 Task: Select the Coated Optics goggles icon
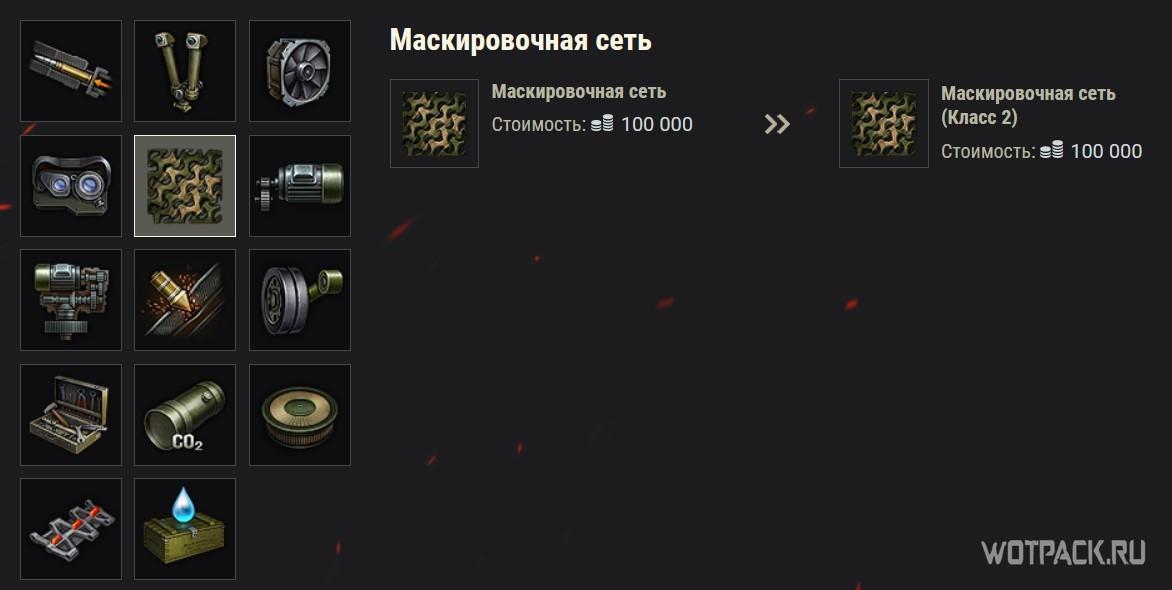tap(71, 185)
